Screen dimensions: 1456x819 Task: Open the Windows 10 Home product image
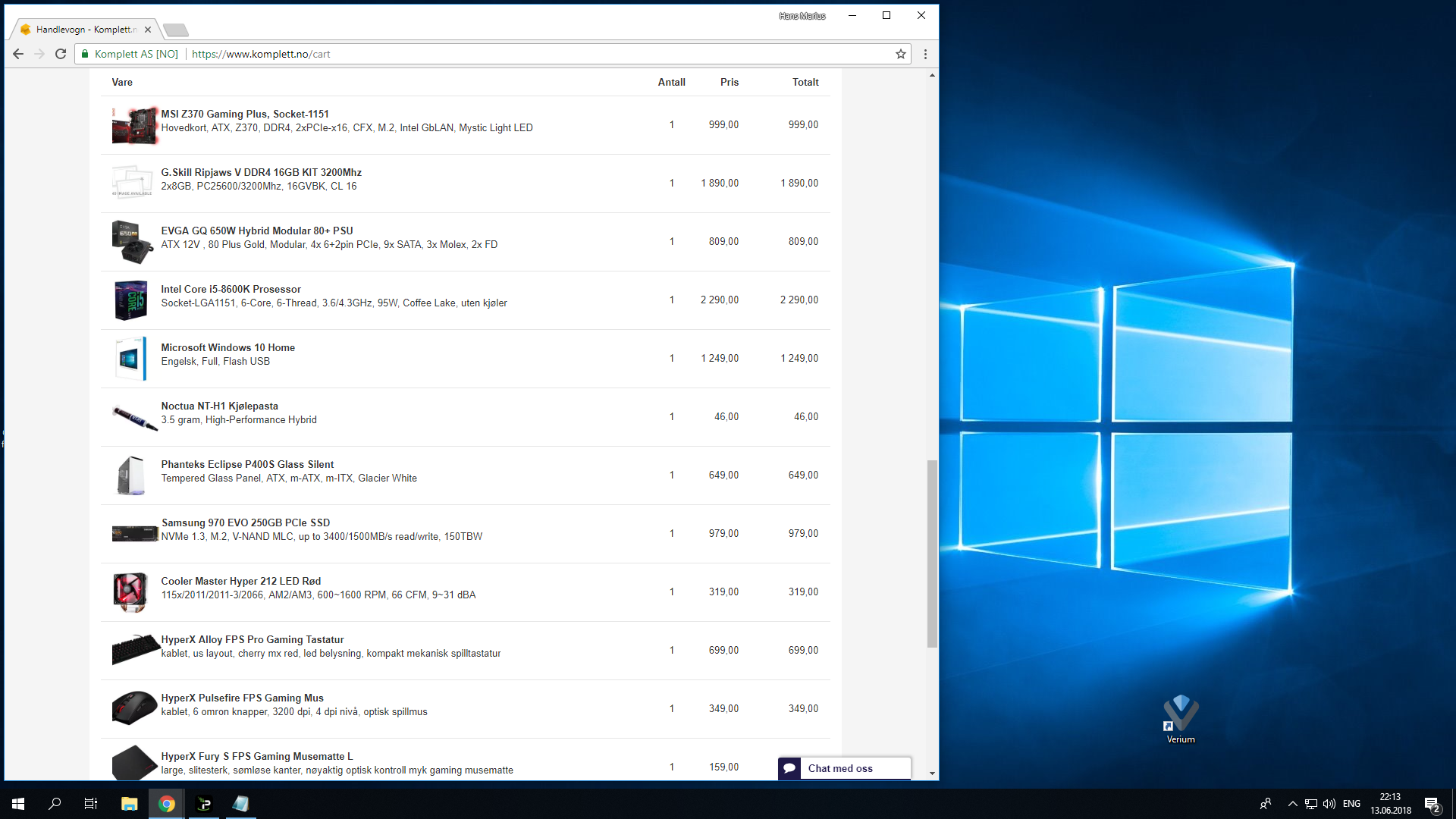click(130, 359)
